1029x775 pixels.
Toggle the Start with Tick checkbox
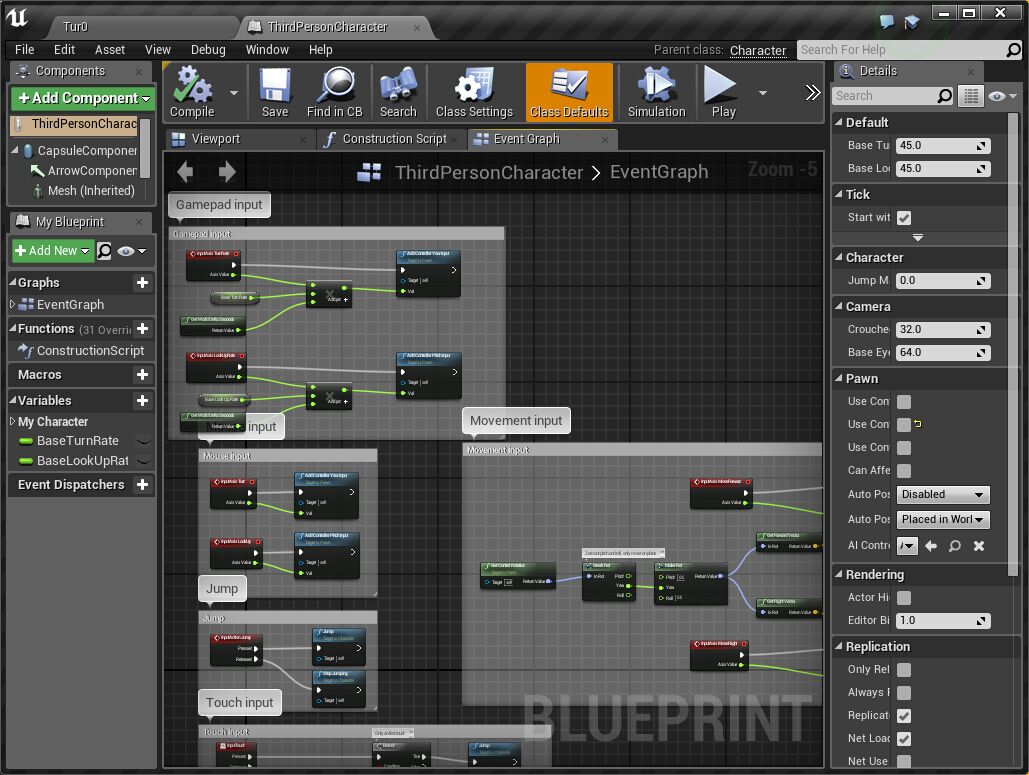[904, 218]
